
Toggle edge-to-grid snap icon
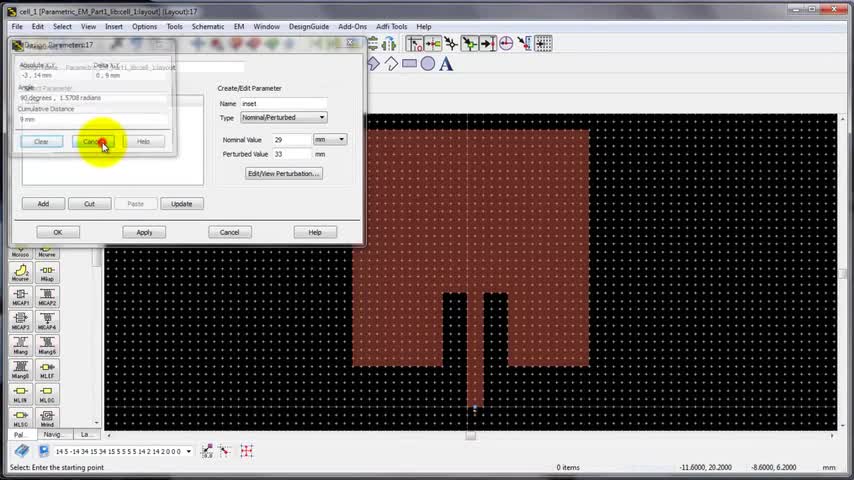click(x=524, y=44)
